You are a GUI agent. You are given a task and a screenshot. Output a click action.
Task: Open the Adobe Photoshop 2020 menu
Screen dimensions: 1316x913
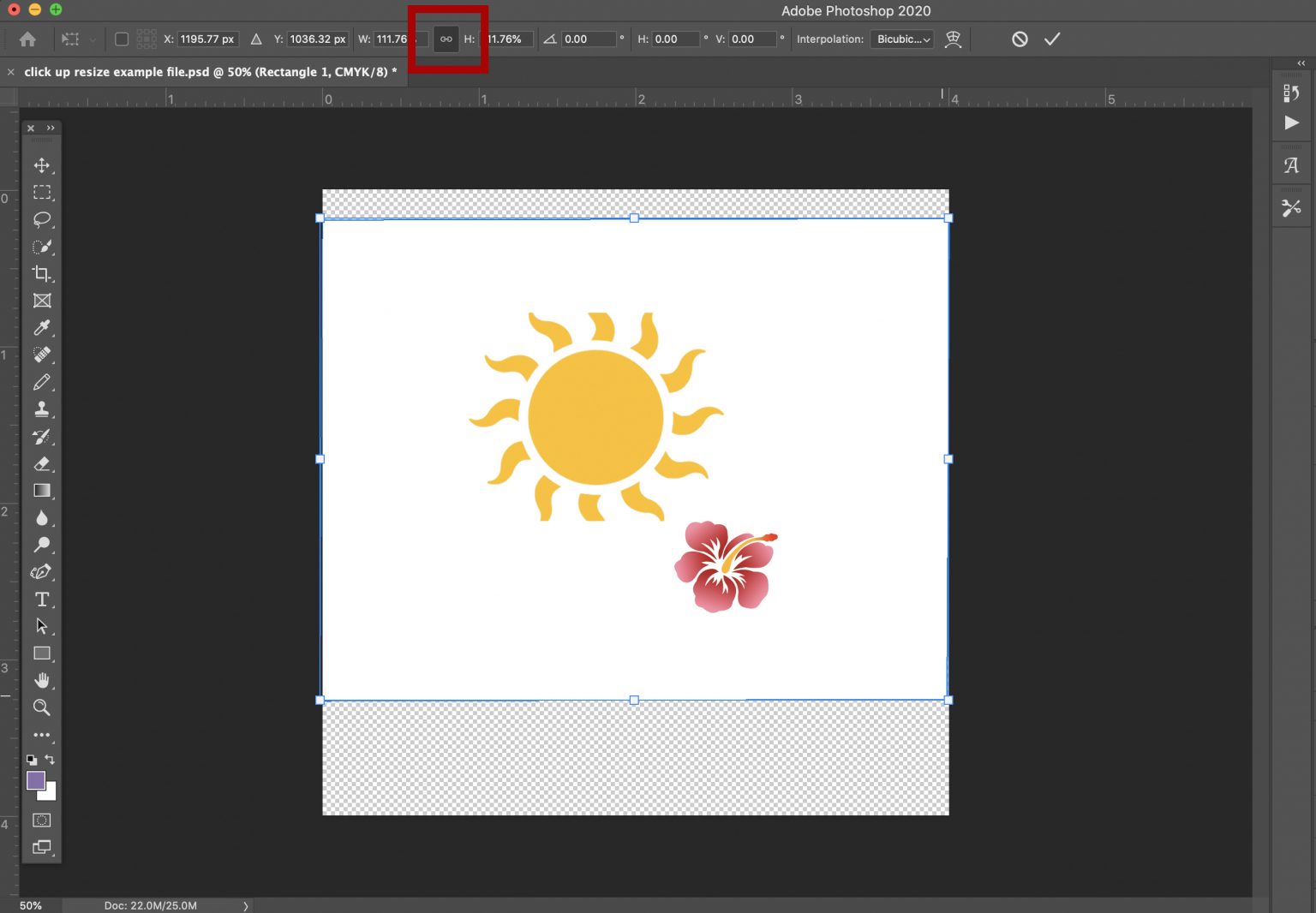pyautogui.click(x=855, y=10)
